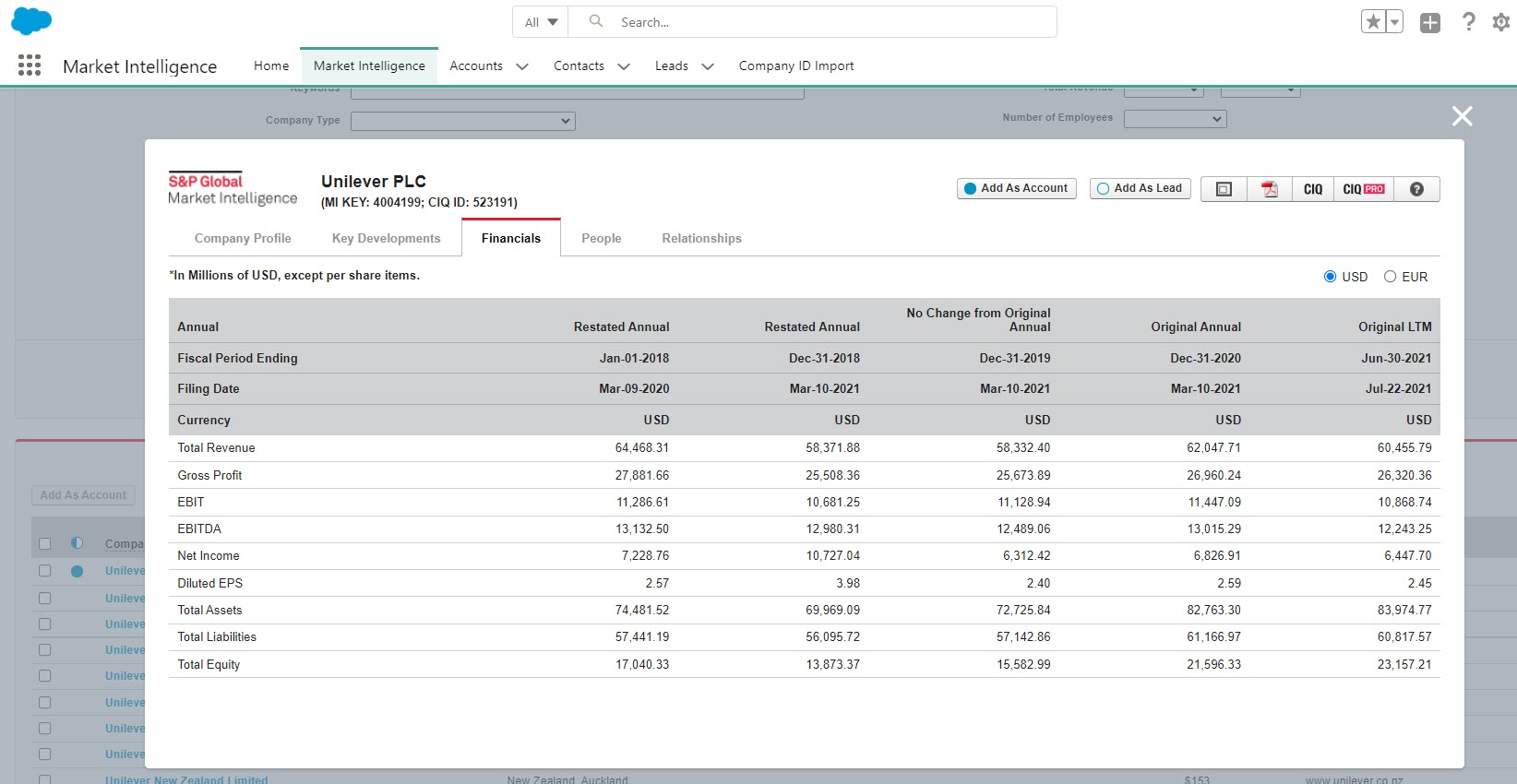The image size is (1517, 784).
Task: Open the Leads nav item
Action: [x=672, y=65]
